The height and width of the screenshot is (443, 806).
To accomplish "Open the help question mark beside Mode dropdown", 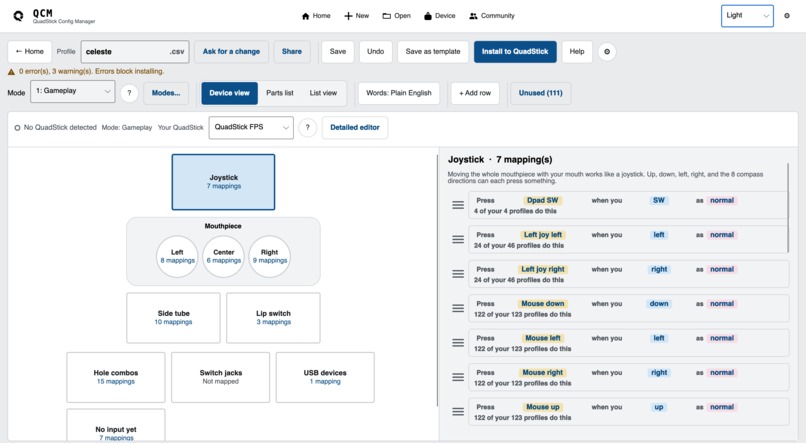I will [129, 93].
